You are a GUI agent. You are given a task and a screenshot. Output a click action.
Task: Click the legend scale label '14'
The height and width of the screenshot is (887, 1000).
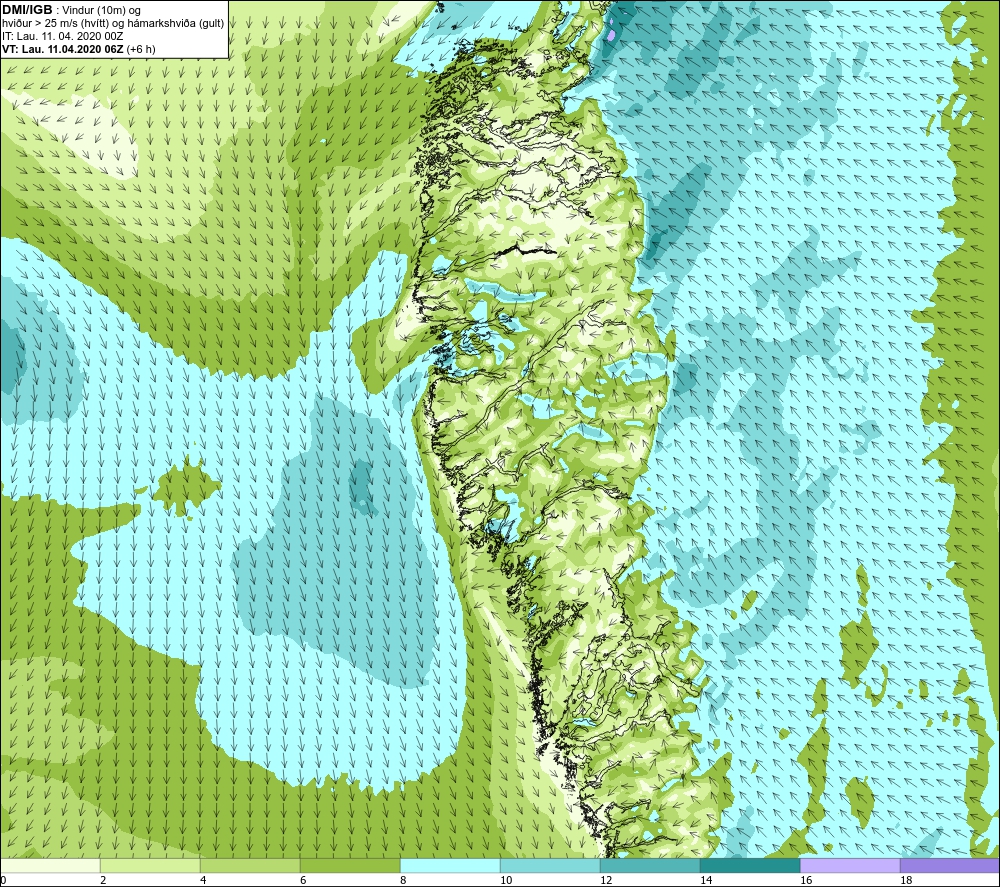pos(706,881)
